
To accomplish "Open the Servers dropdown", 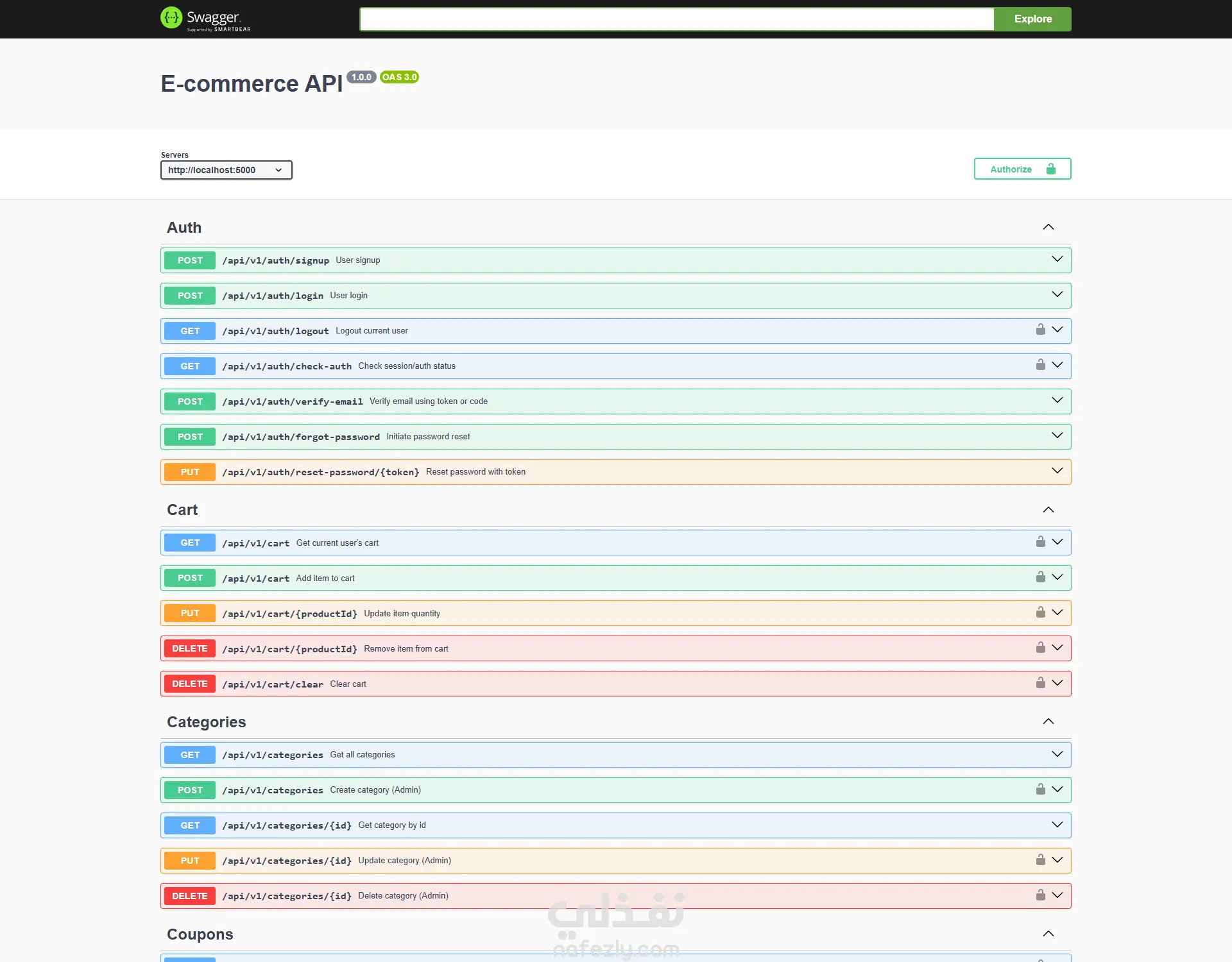I will pos(226,170).
